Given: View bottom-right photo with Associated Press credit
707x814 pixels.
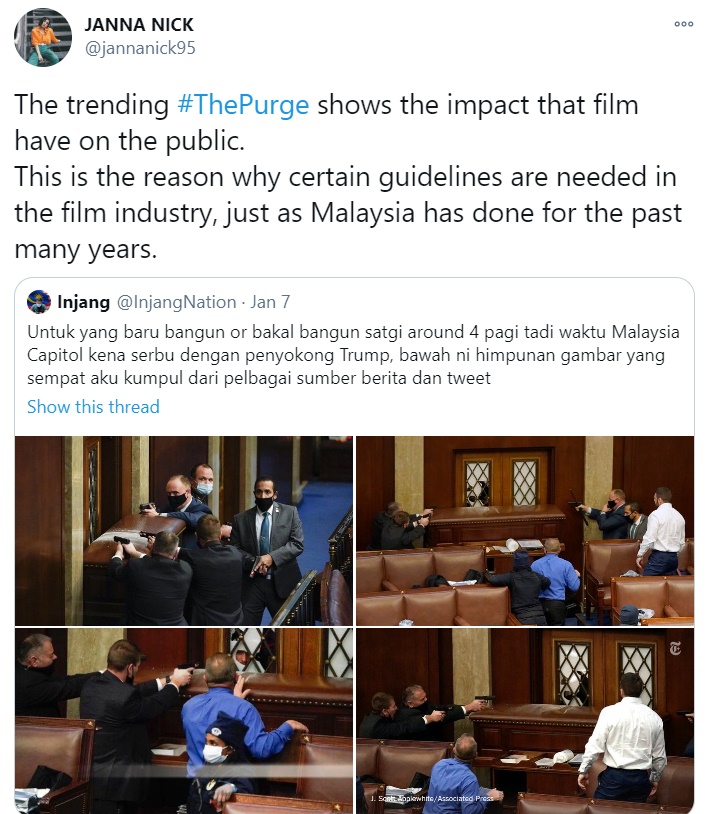Looking at the screenshot, I should click(x=525, y=721).
